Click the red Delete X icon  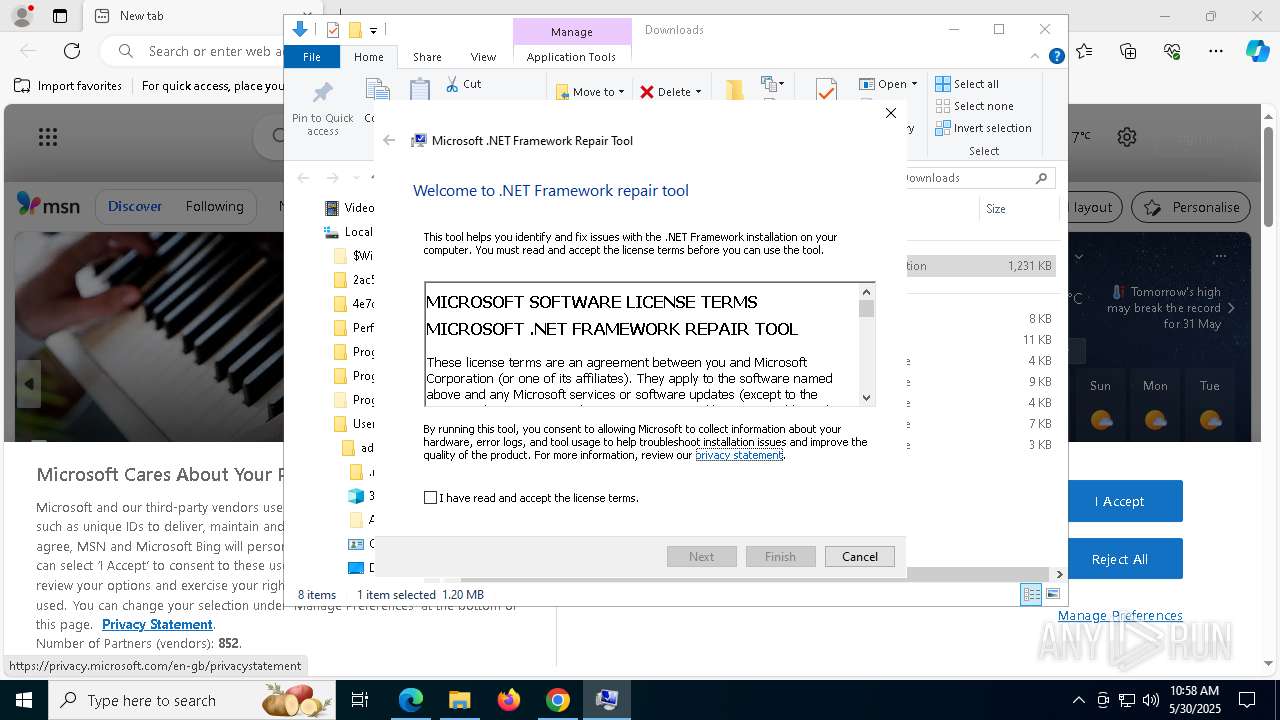(x=647, y=92)
